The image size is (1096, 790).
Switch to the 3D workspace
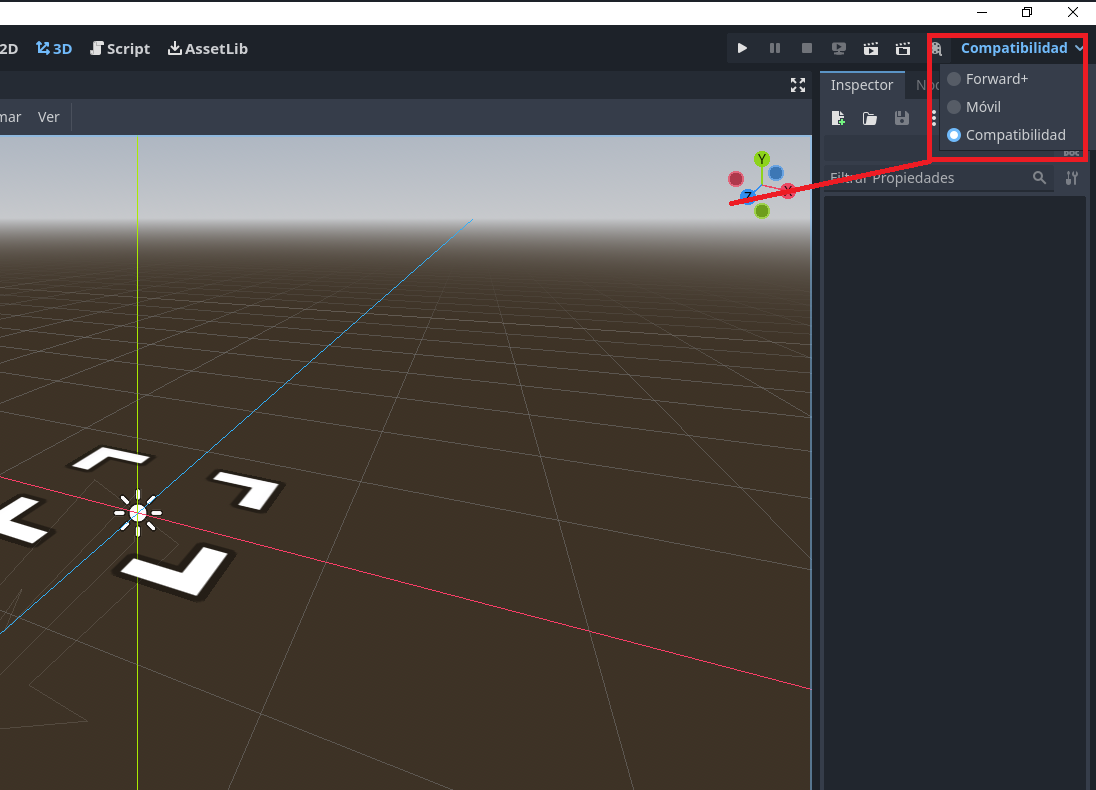click(x=54, y=48)
